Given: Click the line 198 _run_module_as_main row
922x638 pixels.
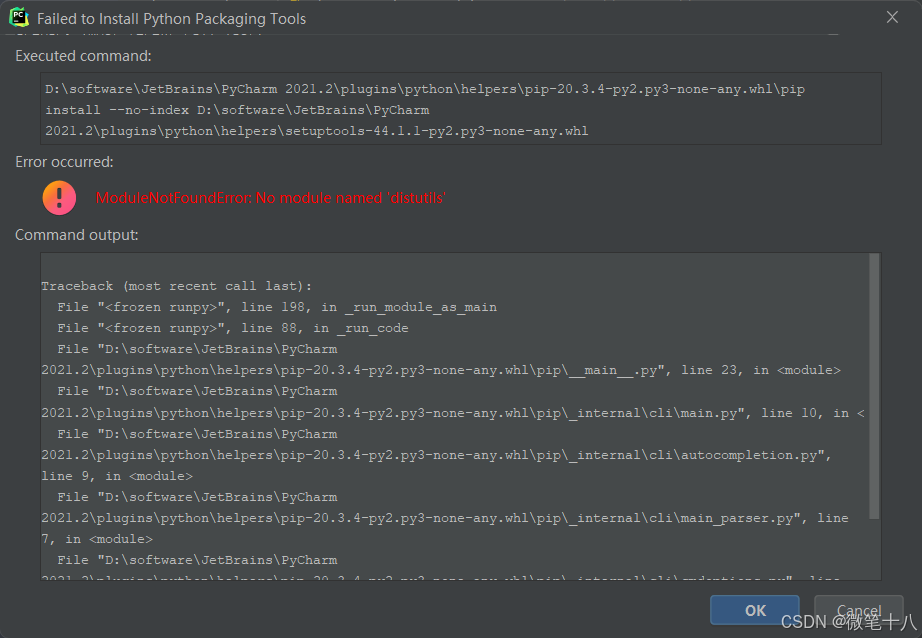Looking at the screenshot, I should coord(277,308).
